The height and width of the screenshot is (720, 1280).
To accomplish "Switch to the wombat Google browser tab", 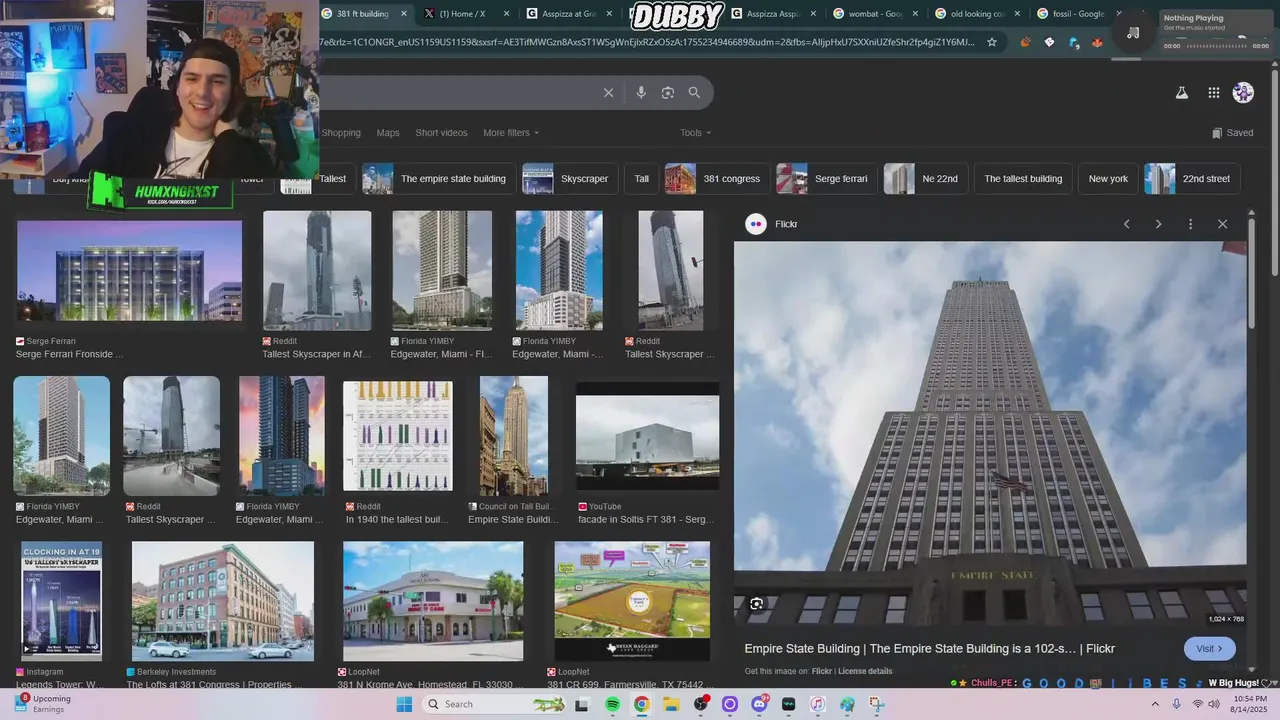I will click(x=875, y=14).
